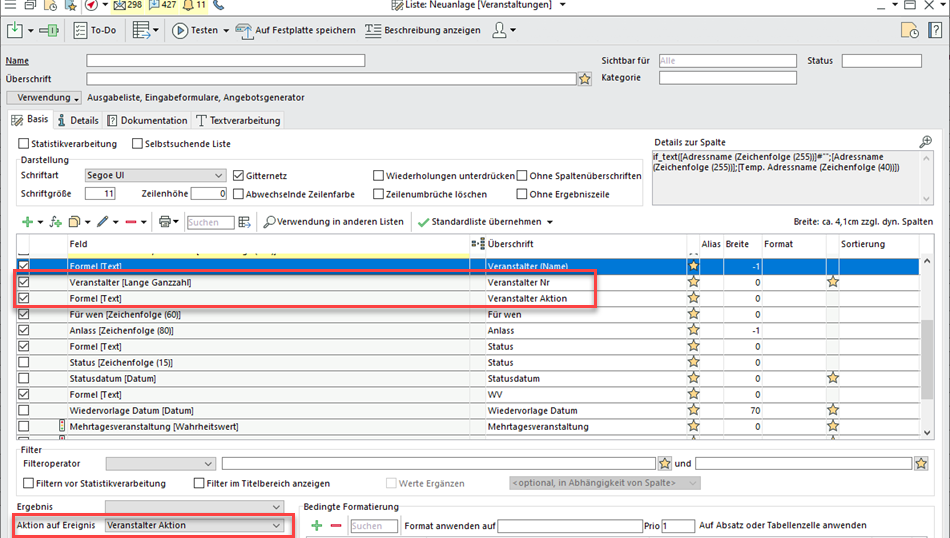Click the add formula (fx) icon
950x538 pixels.
55,222
